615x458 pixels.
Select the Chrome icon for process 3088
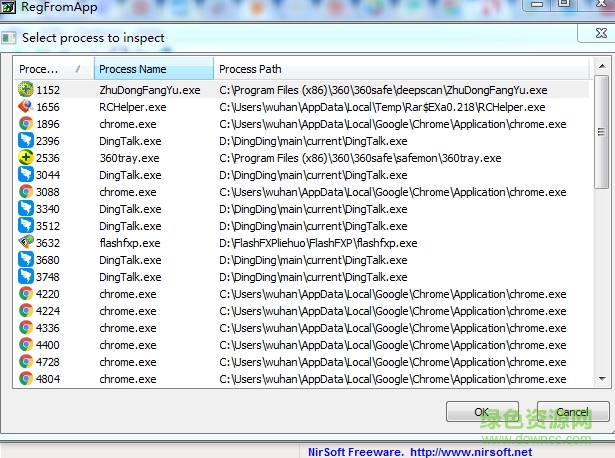[x=25, y=191]
